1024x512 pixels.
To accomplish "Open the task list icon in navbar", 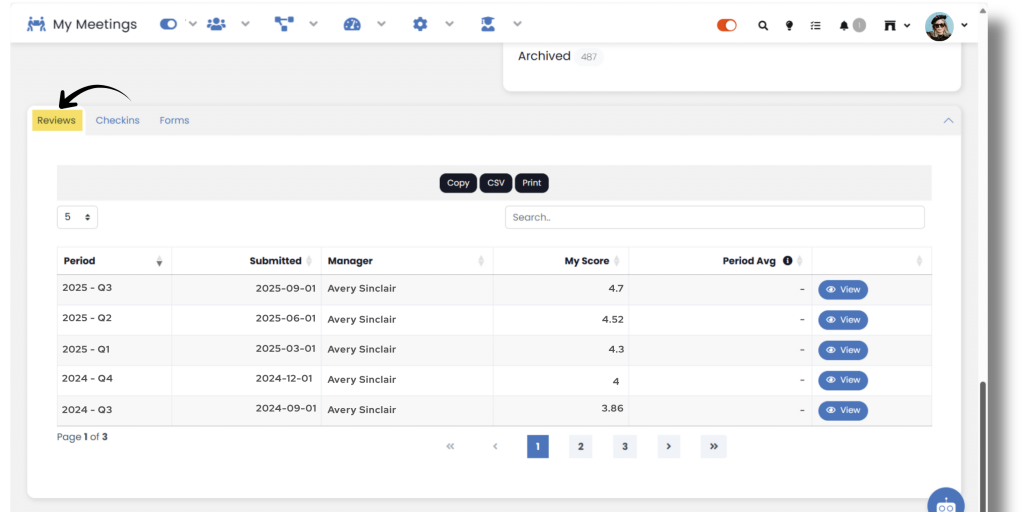I will (x=816, y=25).
